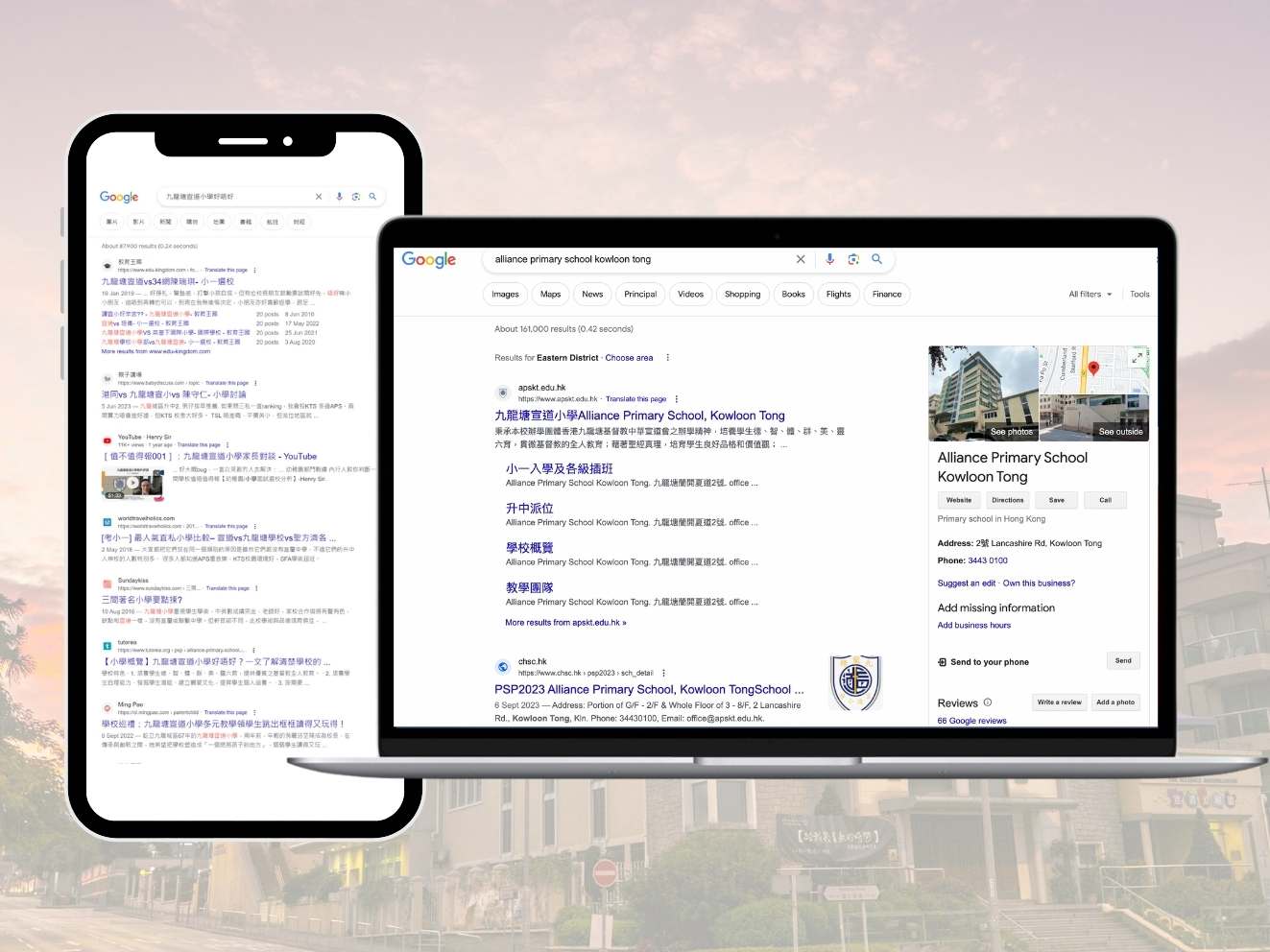Screen dimensions: 1270x952
Task: Open the 學校概覽 sitelink
Action: (529, 548)
